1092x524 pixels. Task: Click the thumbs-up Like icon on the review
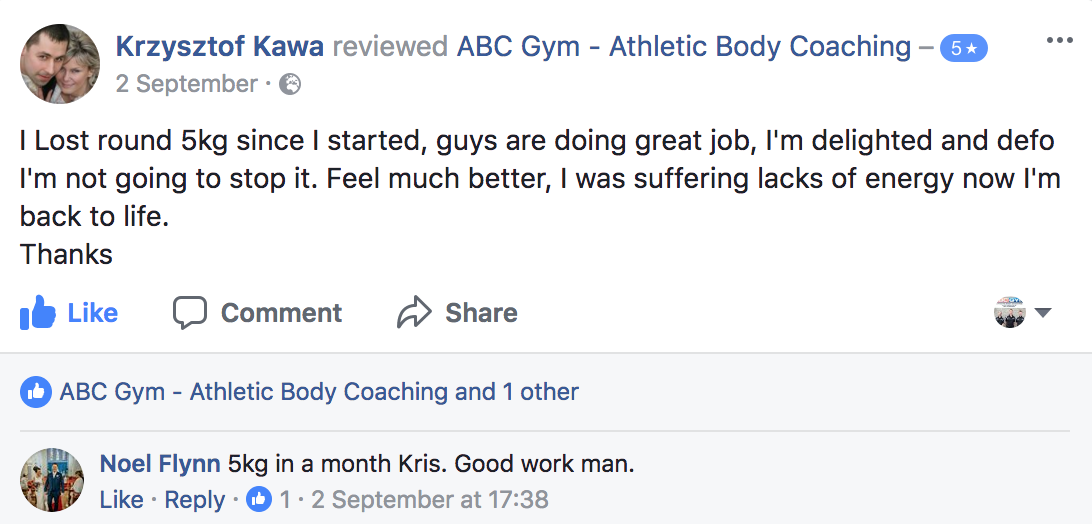coord(37,313)
